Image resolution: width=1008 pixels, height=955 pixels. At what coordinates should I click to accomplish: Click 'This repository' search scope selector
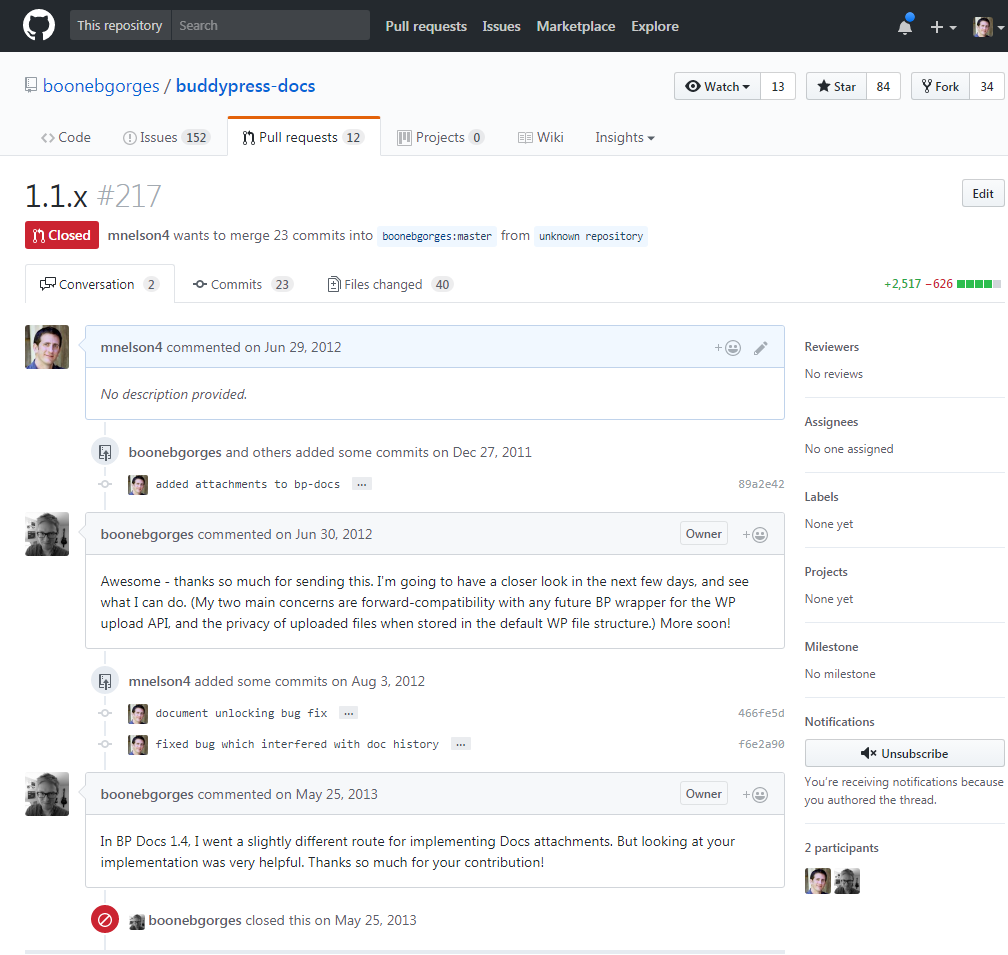coord(120,26)
